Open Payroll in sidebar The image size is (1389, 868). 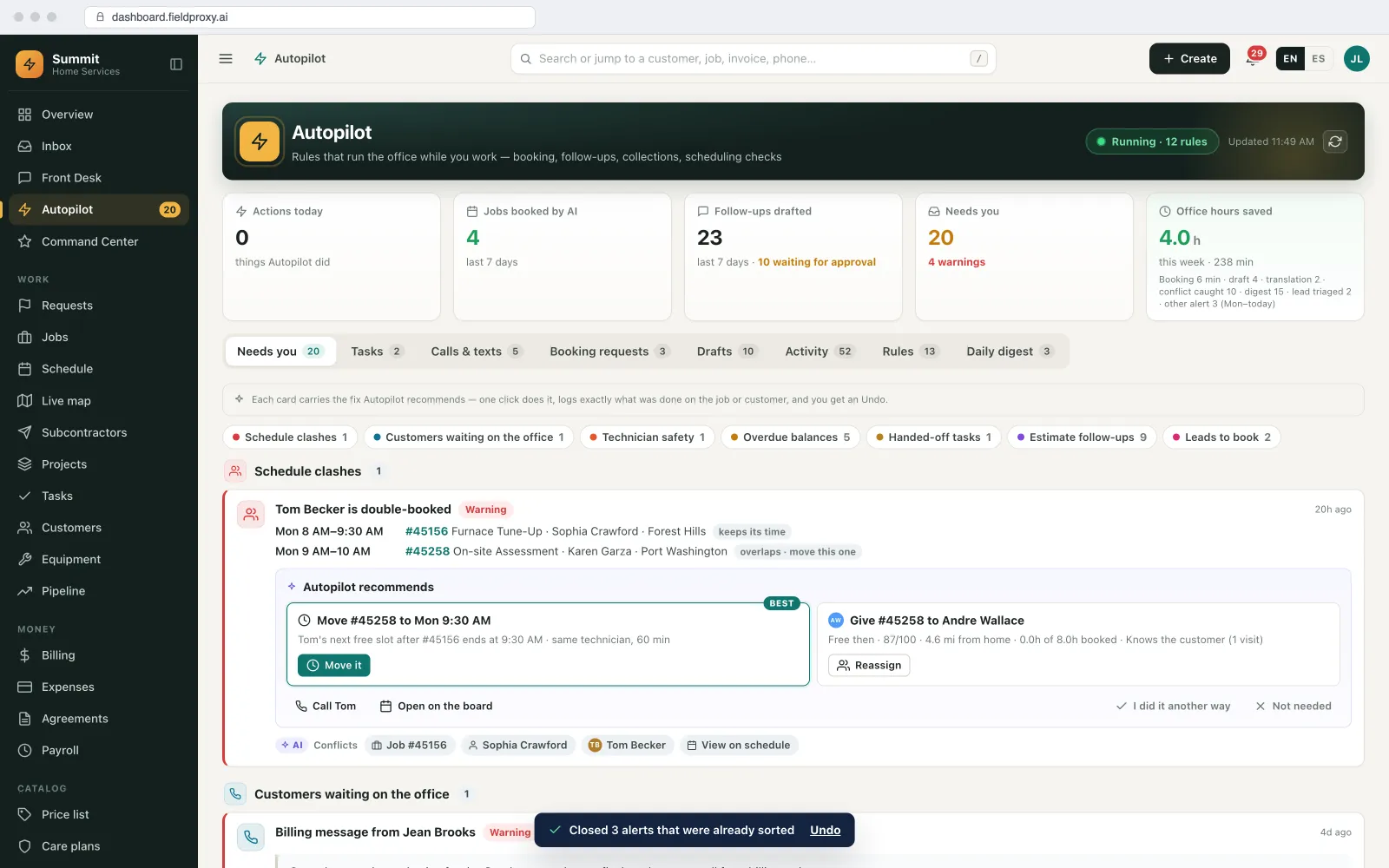[x=98, y=751]
